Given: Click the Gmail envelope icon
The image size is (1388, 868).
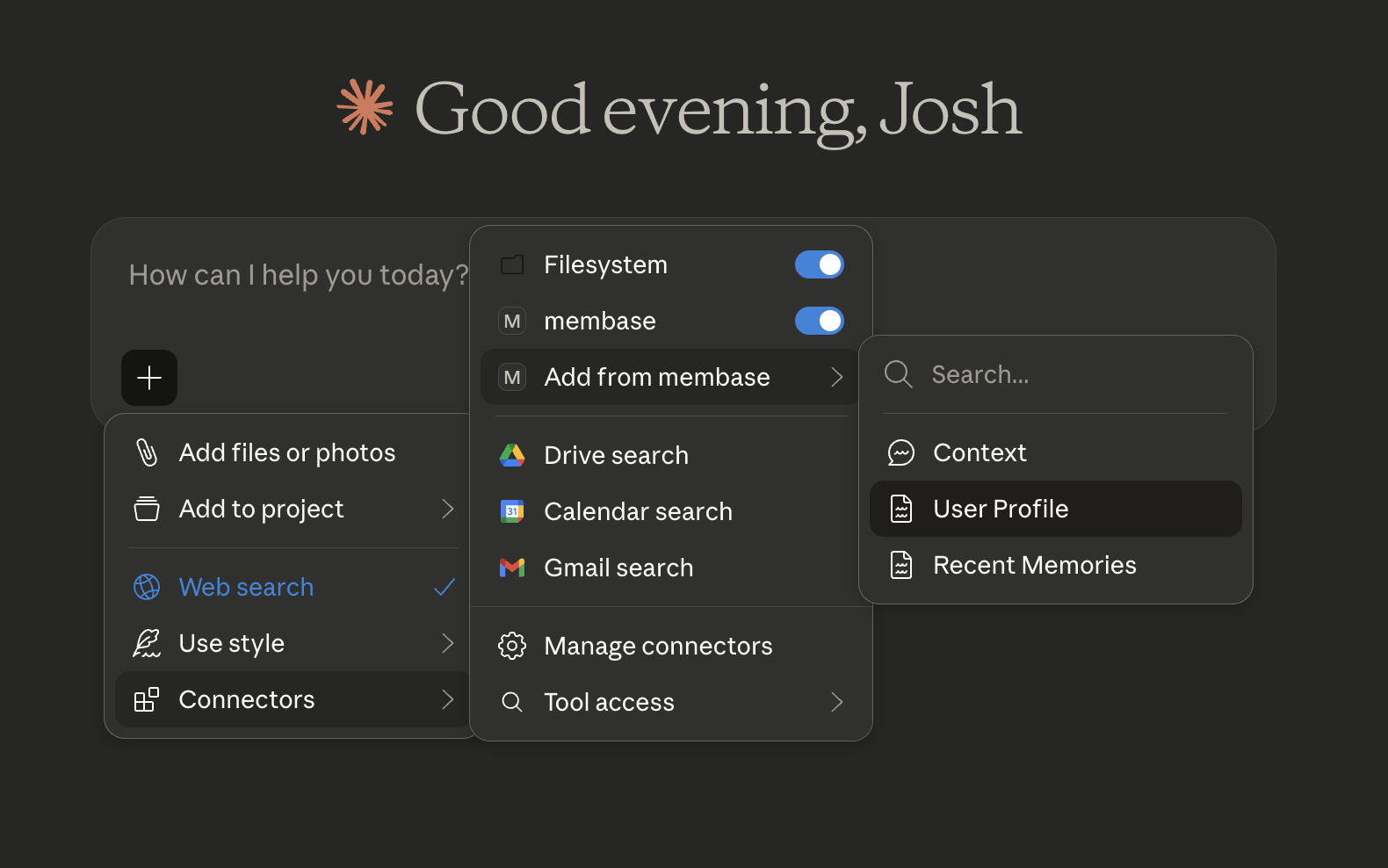Looking at the screenshot, I should click(512, 568).
